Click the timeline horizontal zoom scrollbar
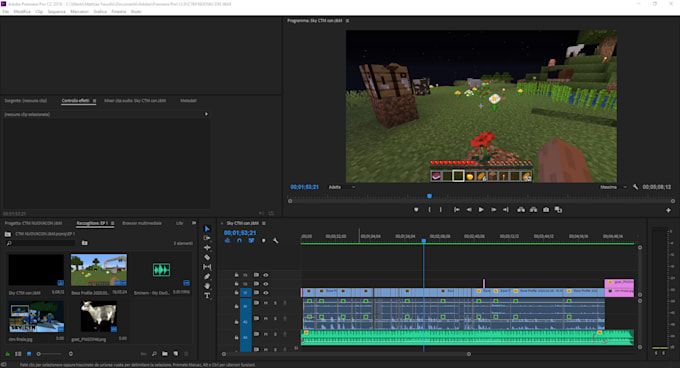 tap(346, 354)
